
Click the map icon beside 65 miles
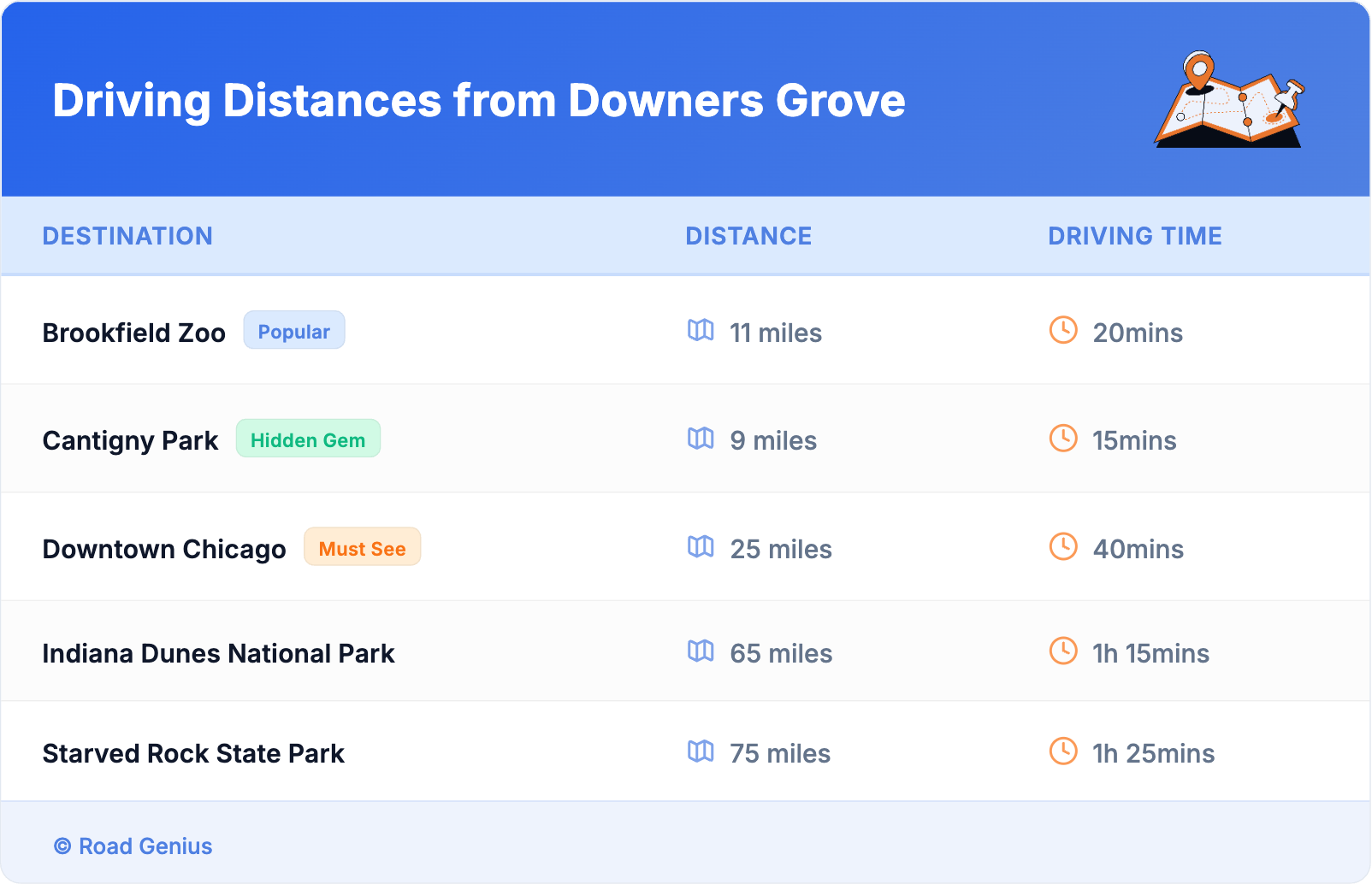[701, 651]
